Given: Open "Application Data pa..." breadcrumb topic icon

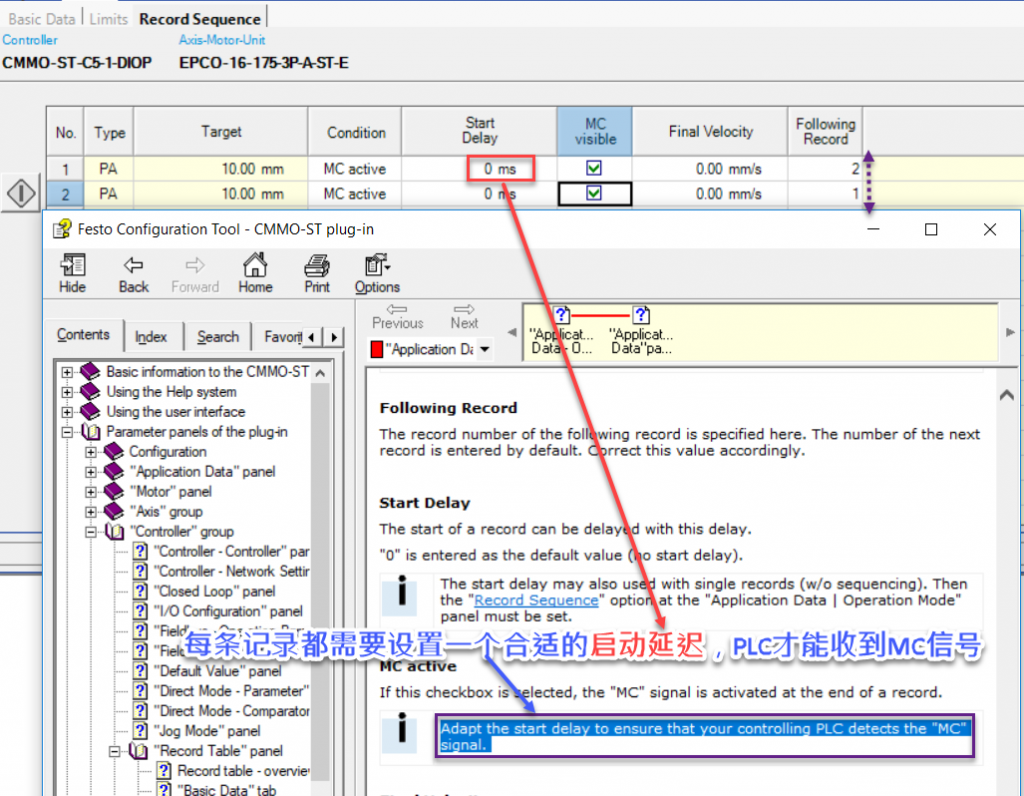Looking at the screenshot, I should (x=641, y=315).
